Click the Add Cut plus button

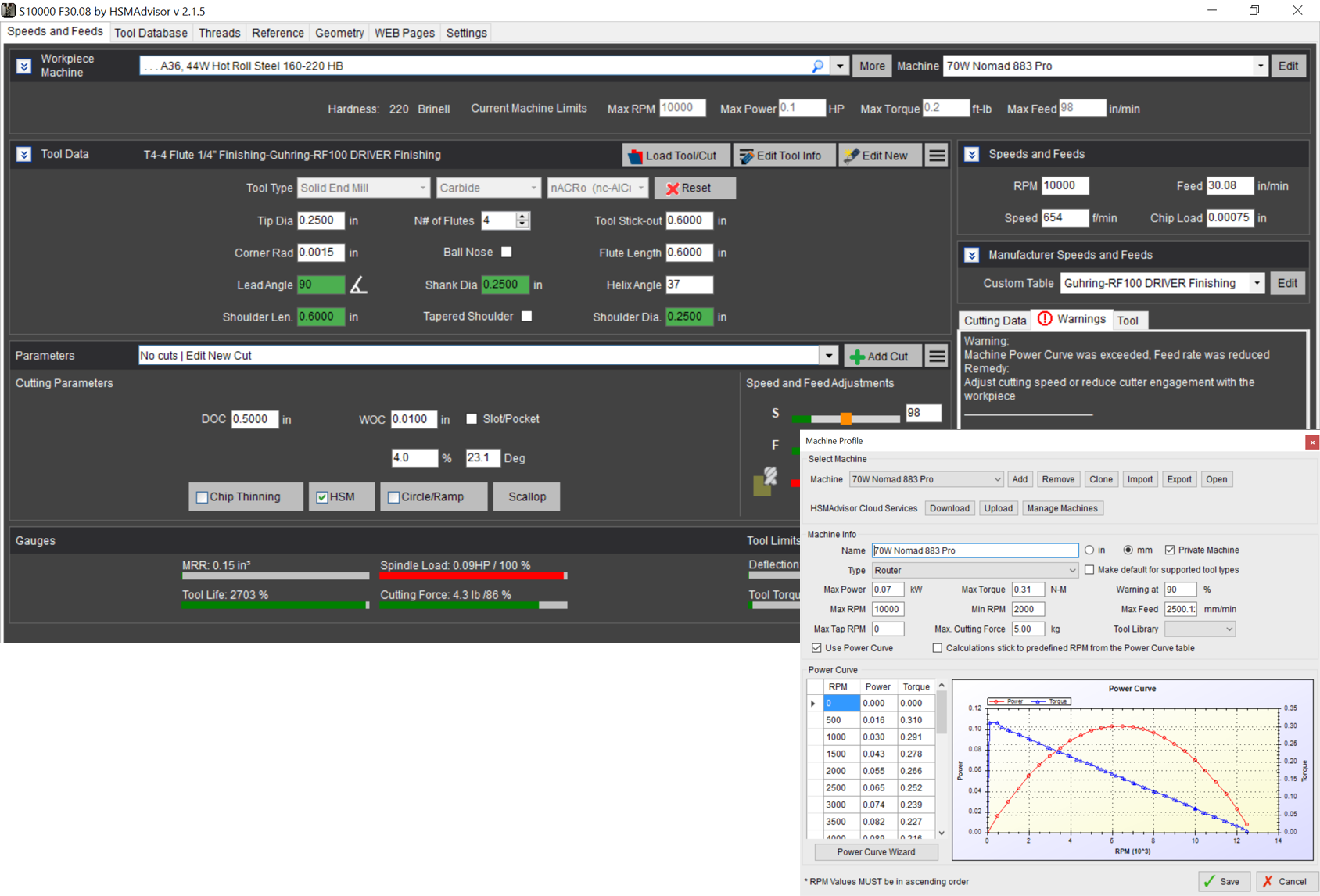(x=881, y=357)
